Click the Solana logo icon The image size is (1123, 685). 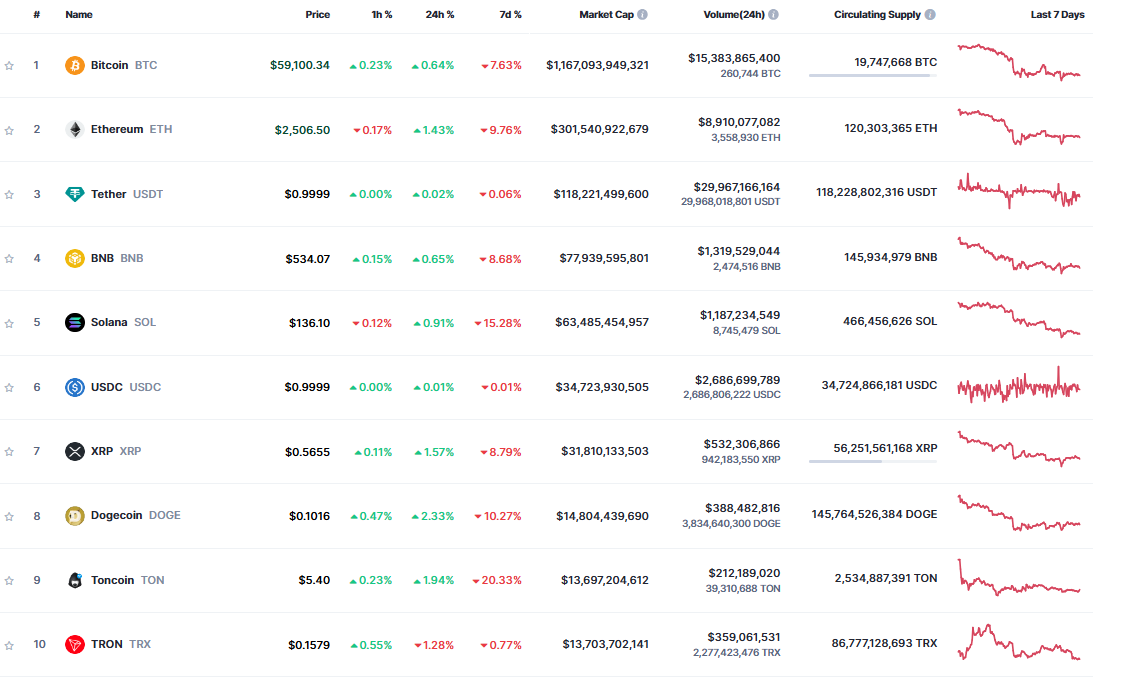[75, 322]
